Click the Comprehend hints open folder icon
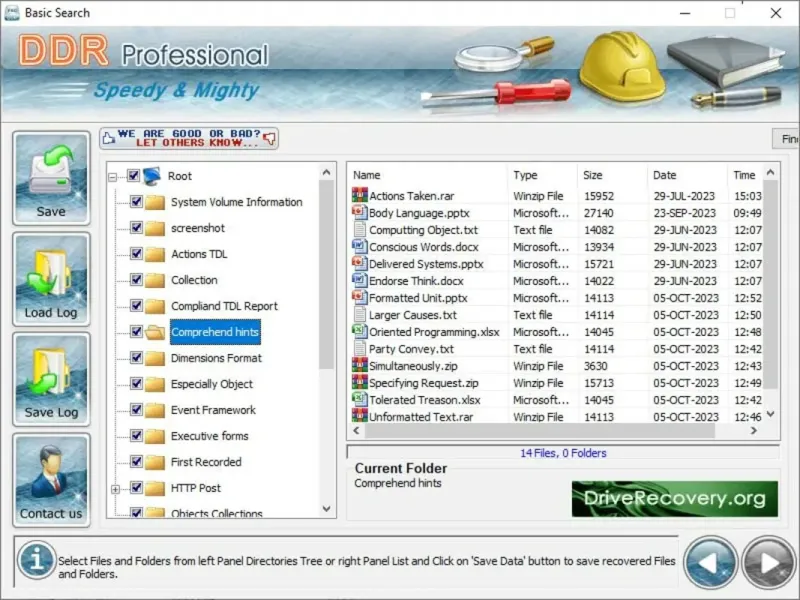The width and height of the screenshot is (800, 600). (155, 332)
